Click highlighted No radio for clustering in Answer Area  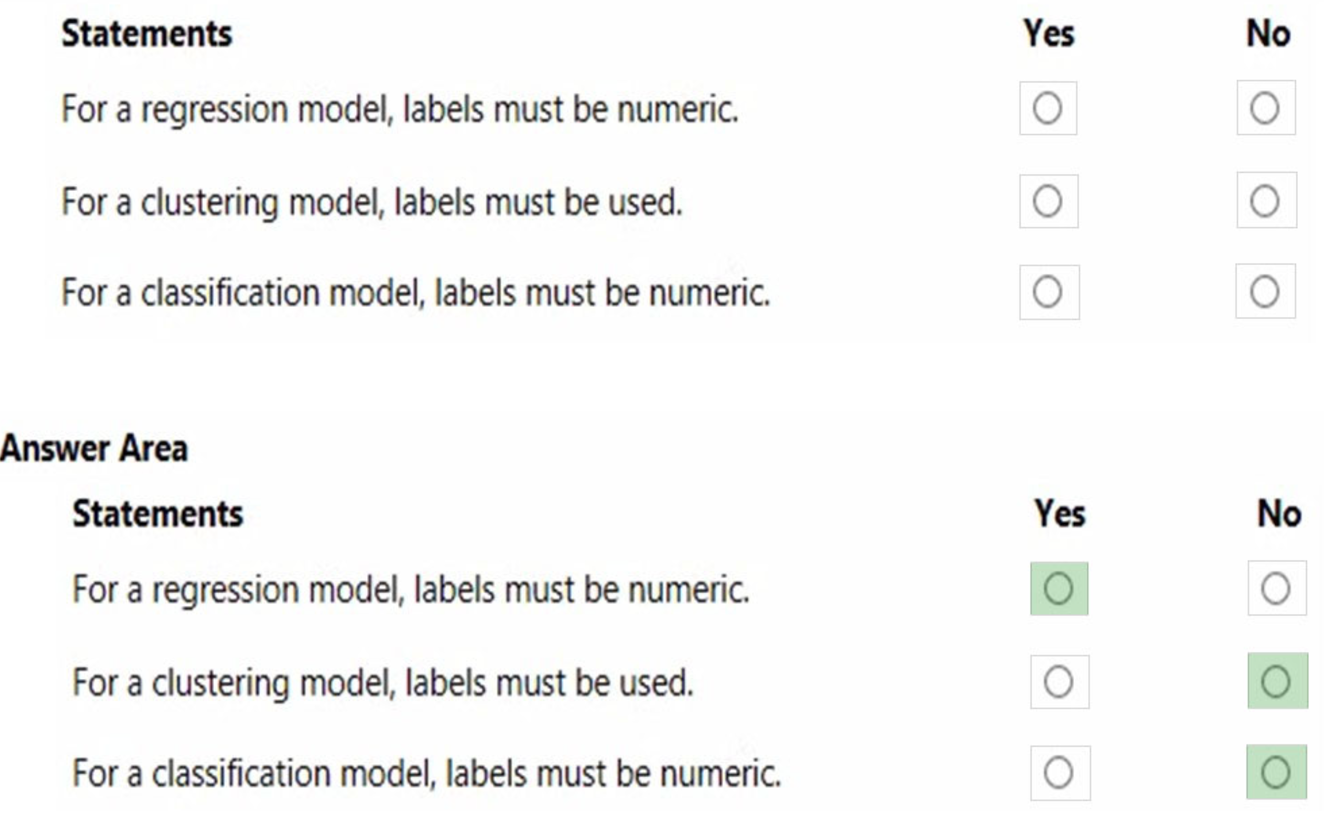pyautogui.click(x=1276, y=682)
